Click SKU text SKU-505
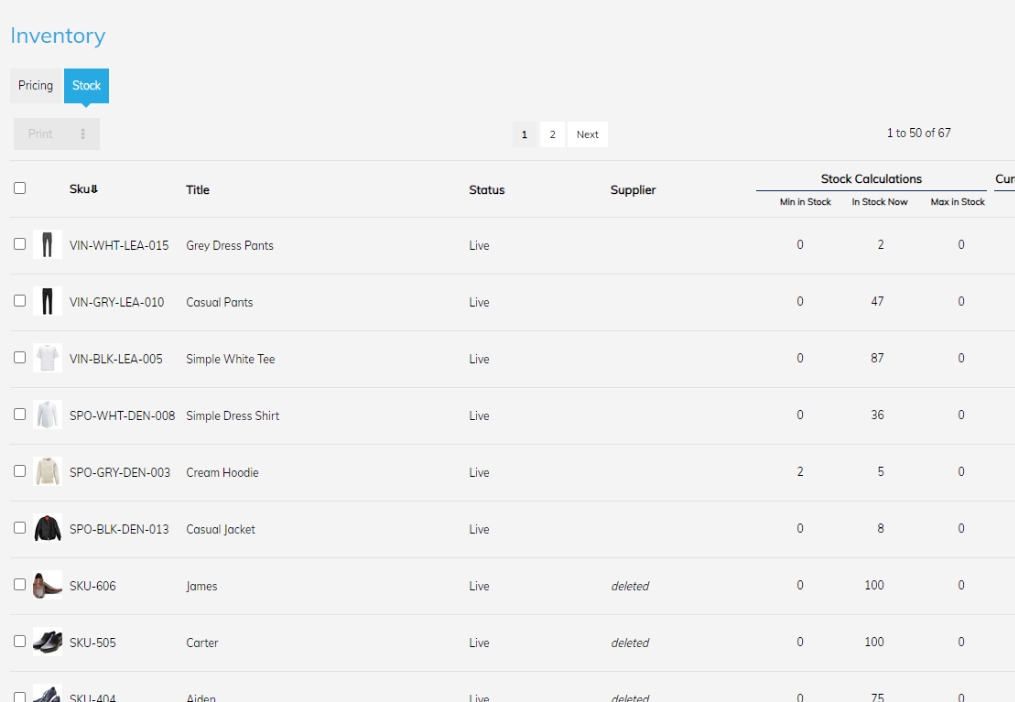 click(x=93, y=643)
